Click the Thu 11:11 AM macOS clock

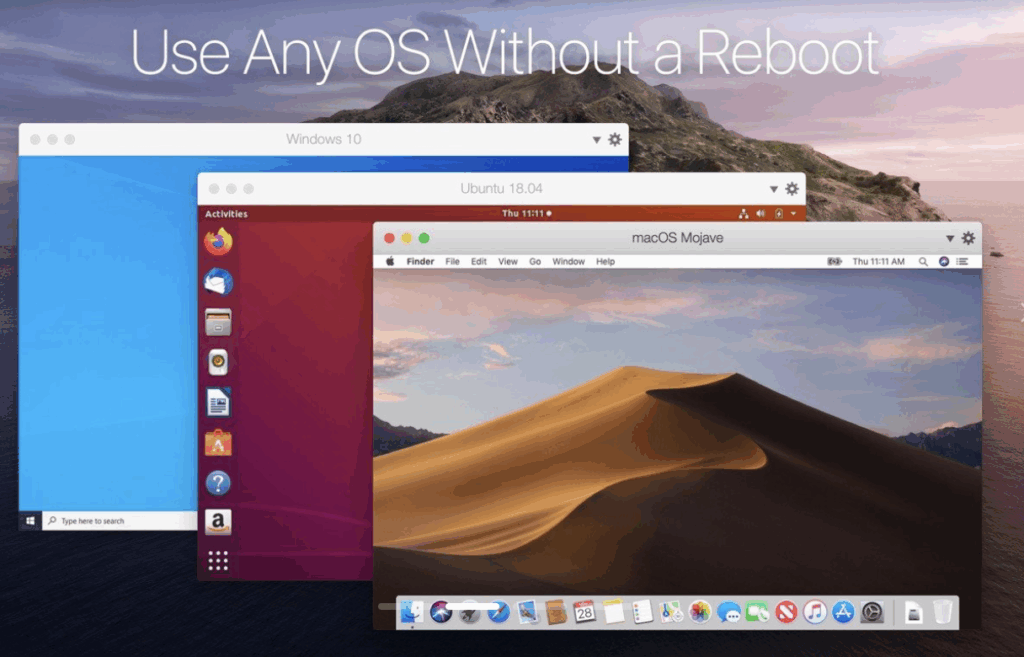[878, 261]
